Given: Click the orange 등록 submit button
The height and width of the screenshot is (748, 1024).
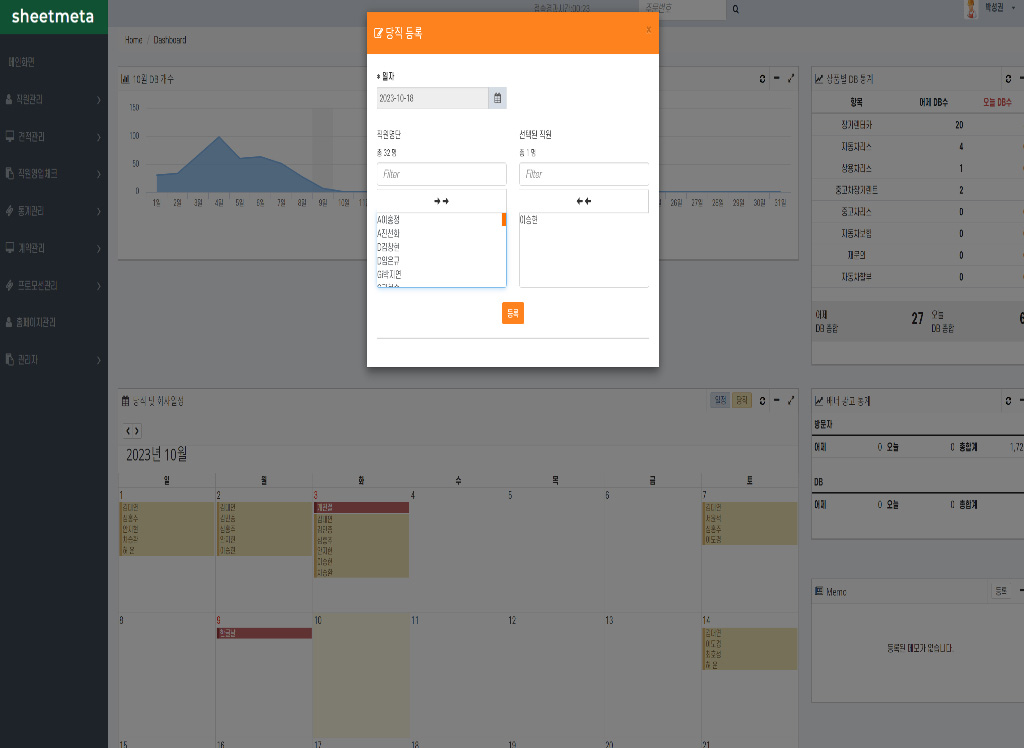Looking at the screenshot, I should click(512, 313).
